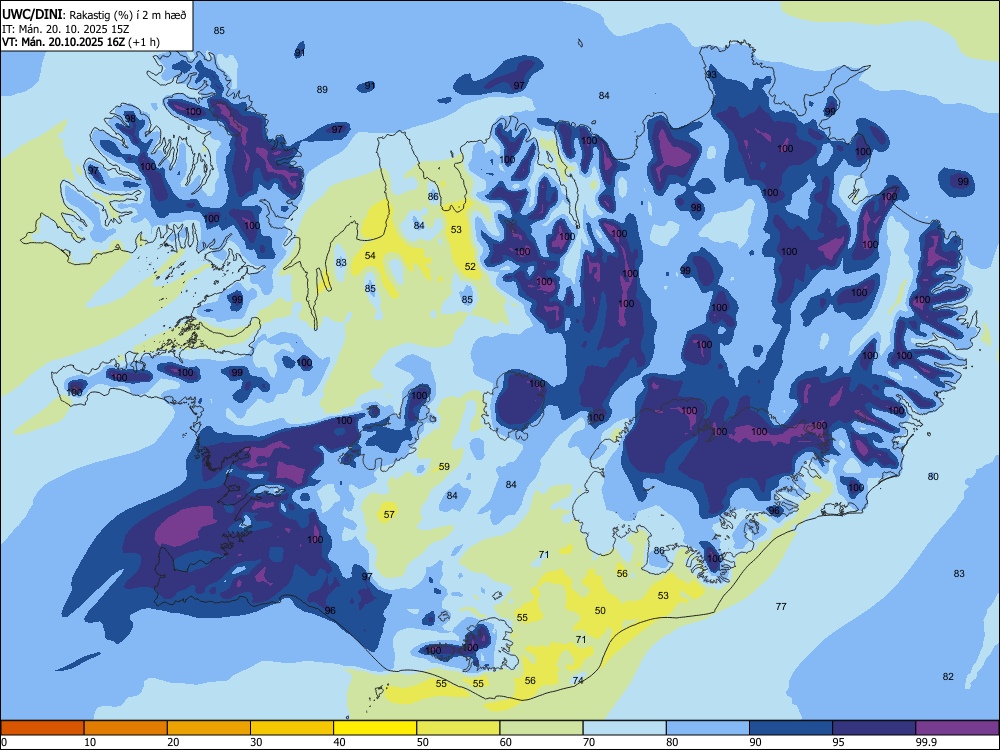Click the legend tick label 60
1000x750 pixels.
[x=506, y=742]
